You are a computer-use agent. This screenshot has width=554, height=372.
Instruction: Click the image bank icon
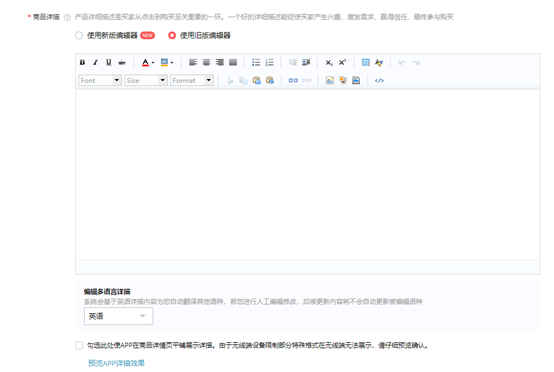[343, 81]
